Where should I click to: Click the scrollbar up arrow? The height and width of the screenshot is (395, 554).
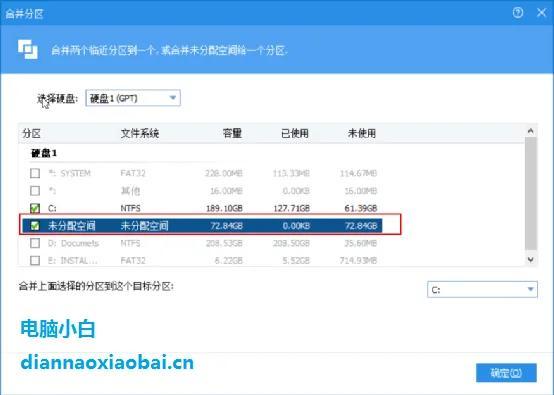coord(530,131)
